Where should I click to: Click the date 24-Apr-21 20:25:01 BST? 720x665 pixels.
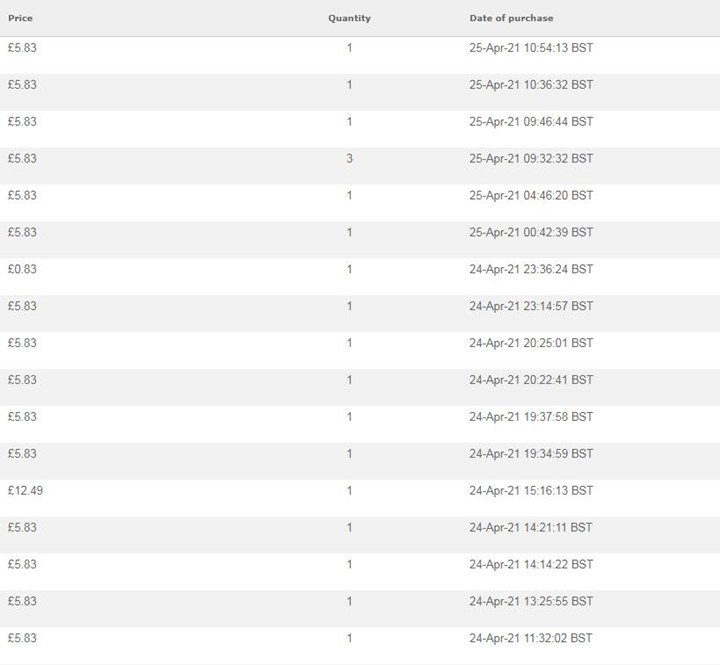tap(531, 343)
